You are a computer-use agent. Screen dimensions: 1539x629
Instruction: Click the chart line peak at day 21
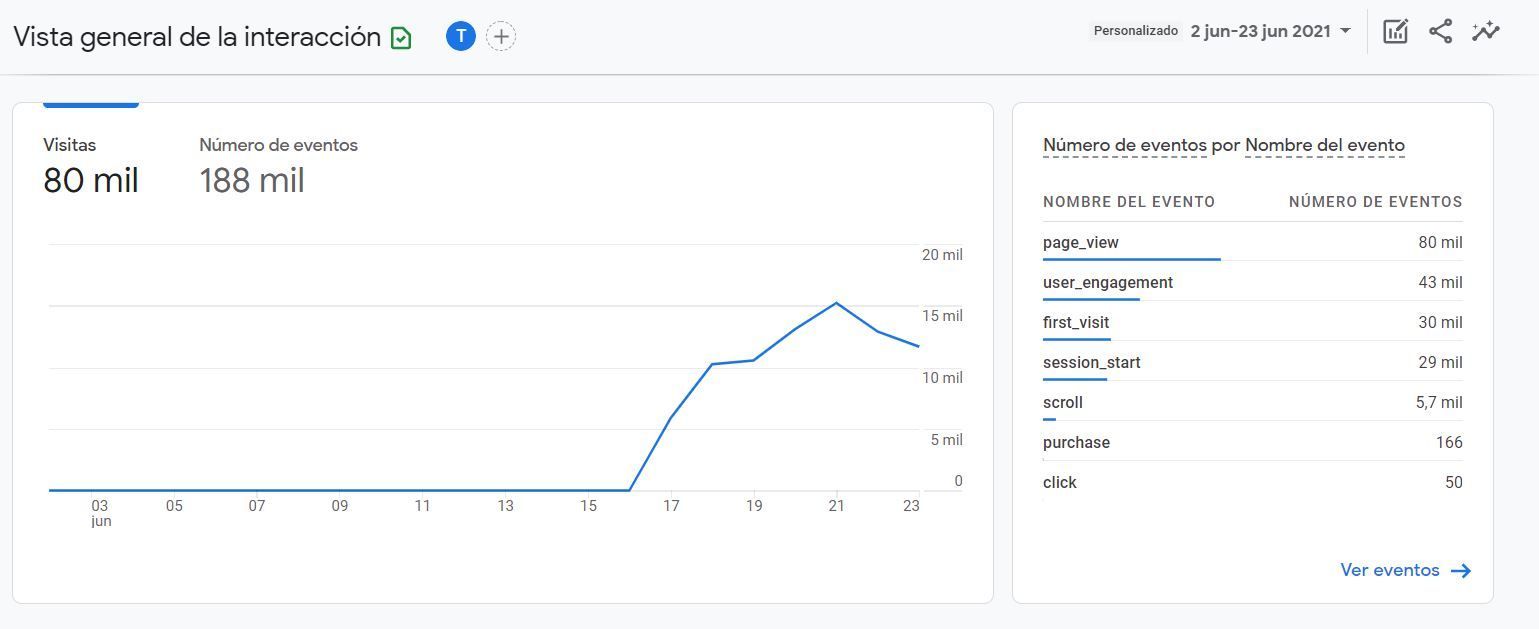836,303
